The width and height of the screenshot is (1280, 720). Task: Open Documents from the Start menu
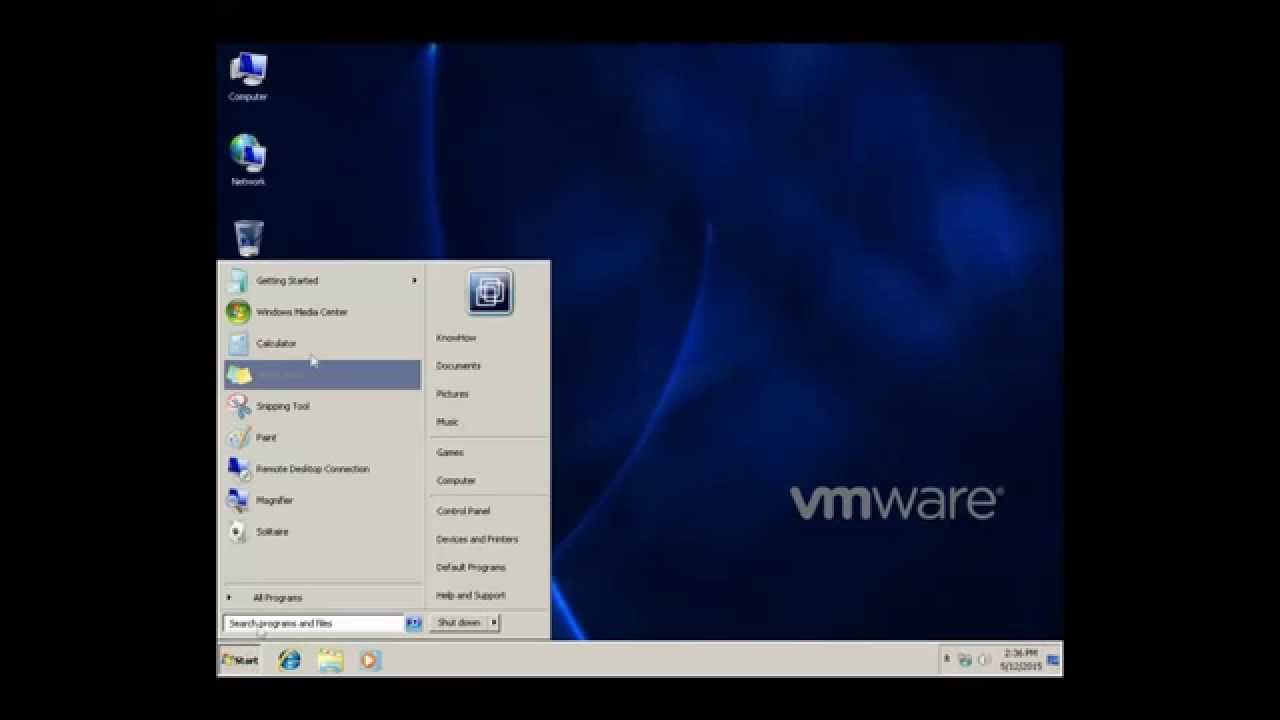[458, 366]
